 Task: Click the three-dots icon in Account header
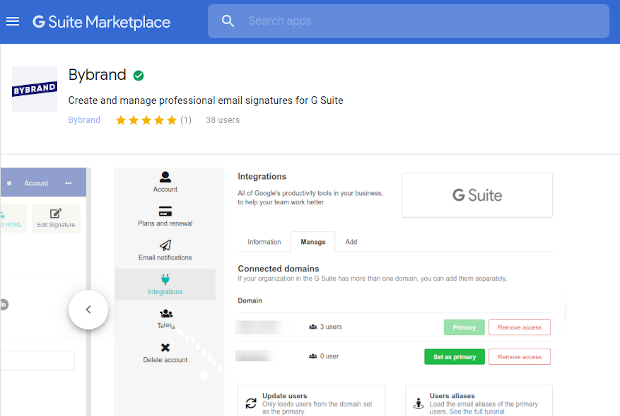click(68, 183)
